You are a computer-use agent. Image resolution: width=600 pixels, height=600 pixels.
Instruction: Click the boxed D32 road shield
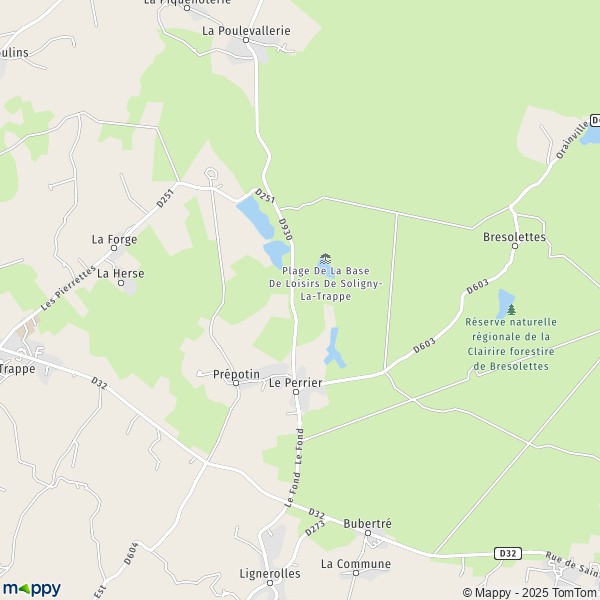pos(508,553)
